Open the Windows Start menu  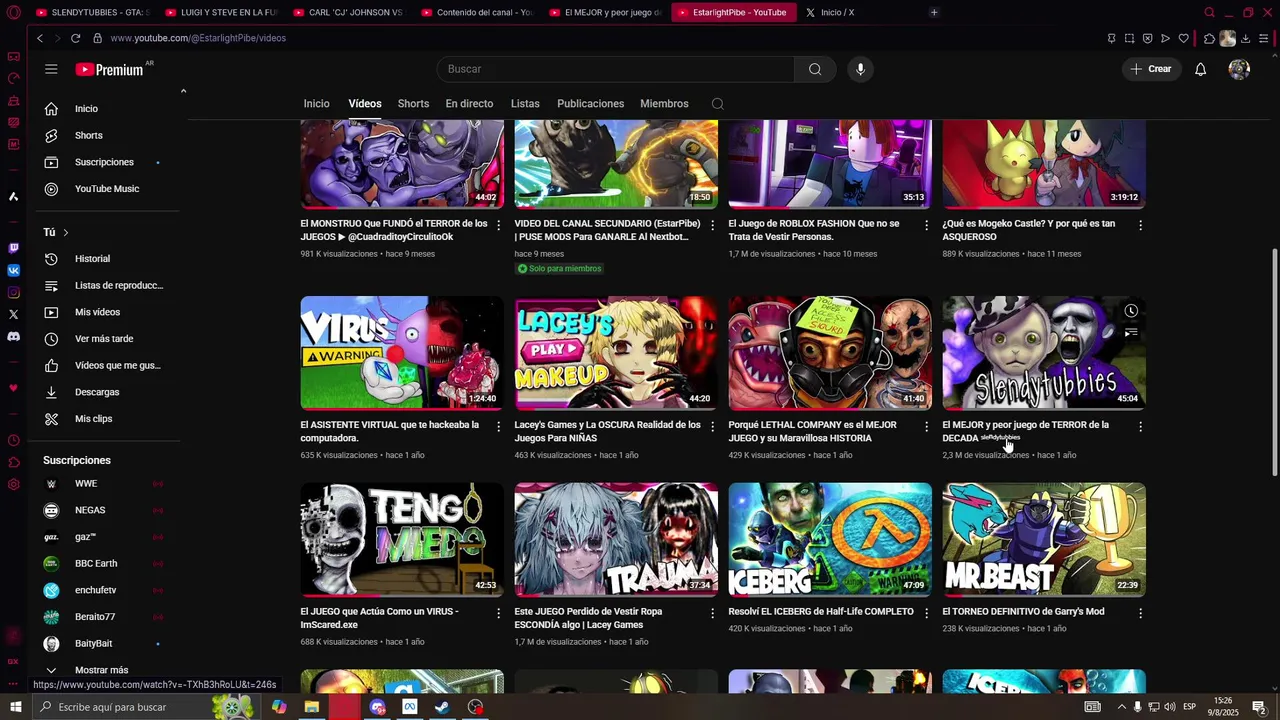tap(15, 707)
